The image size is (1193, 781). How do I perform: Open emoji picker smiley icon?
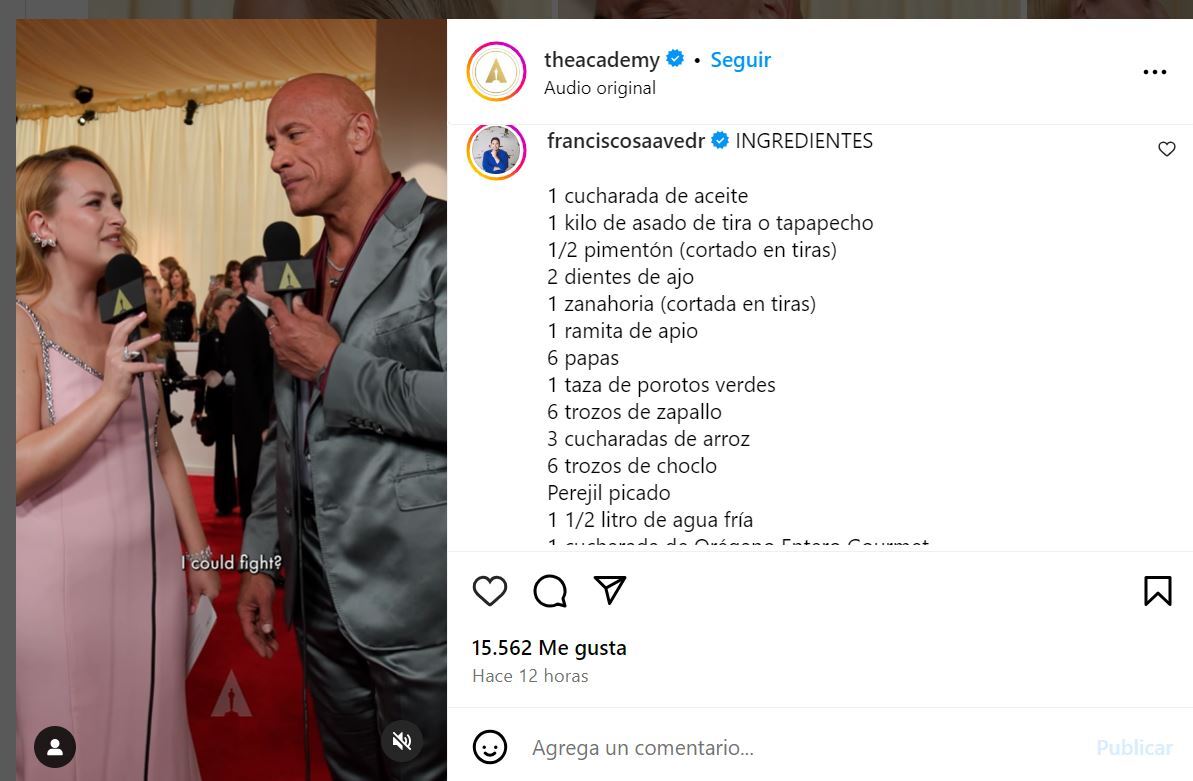point(489,747)
